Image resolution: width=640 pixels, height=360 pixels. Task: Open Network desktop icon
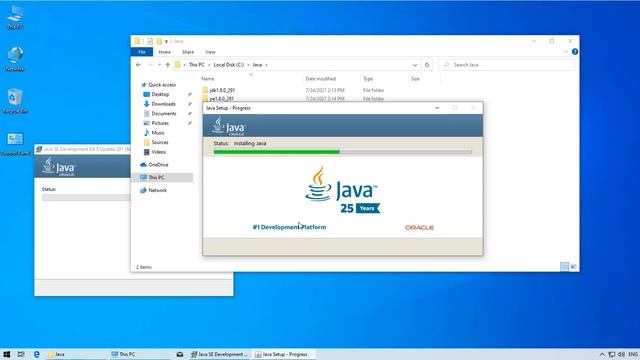[x=15, y=58]
